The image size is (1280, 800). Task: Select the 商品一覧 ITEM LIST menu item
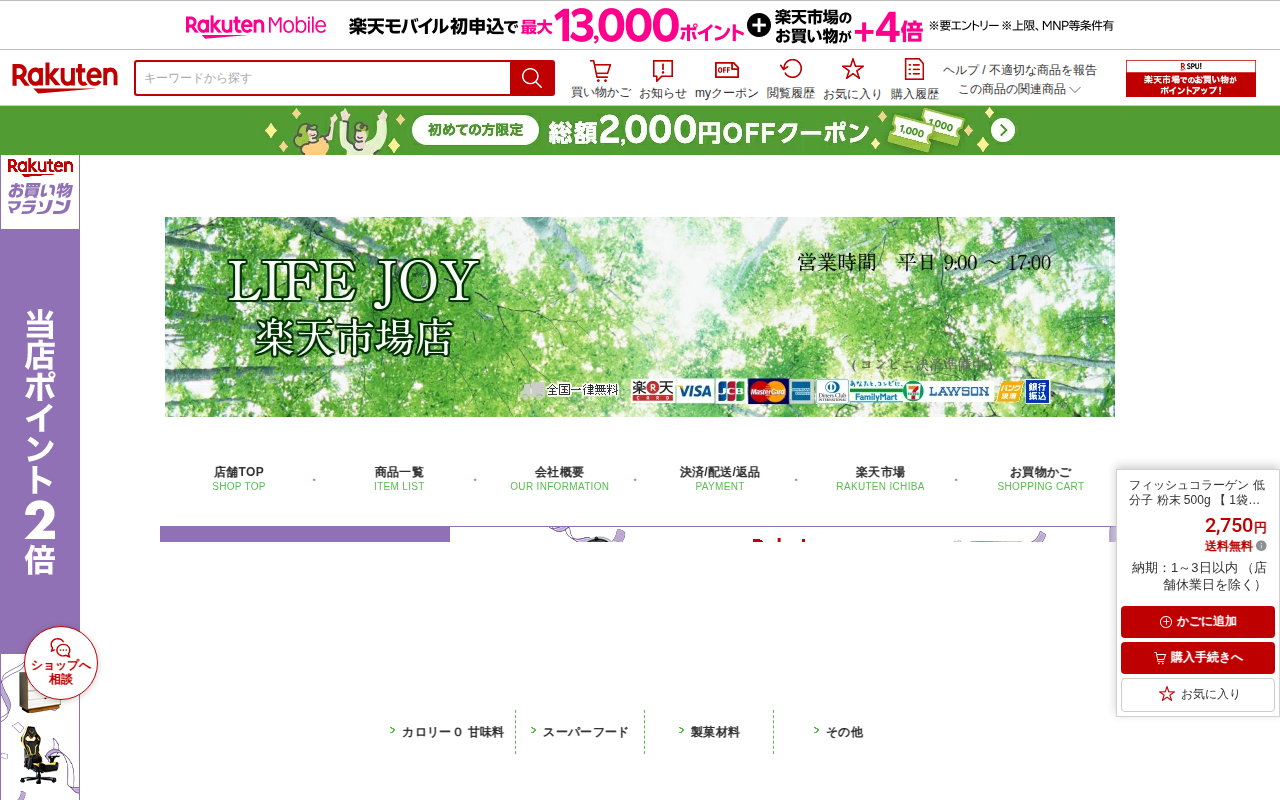point(399,479)
